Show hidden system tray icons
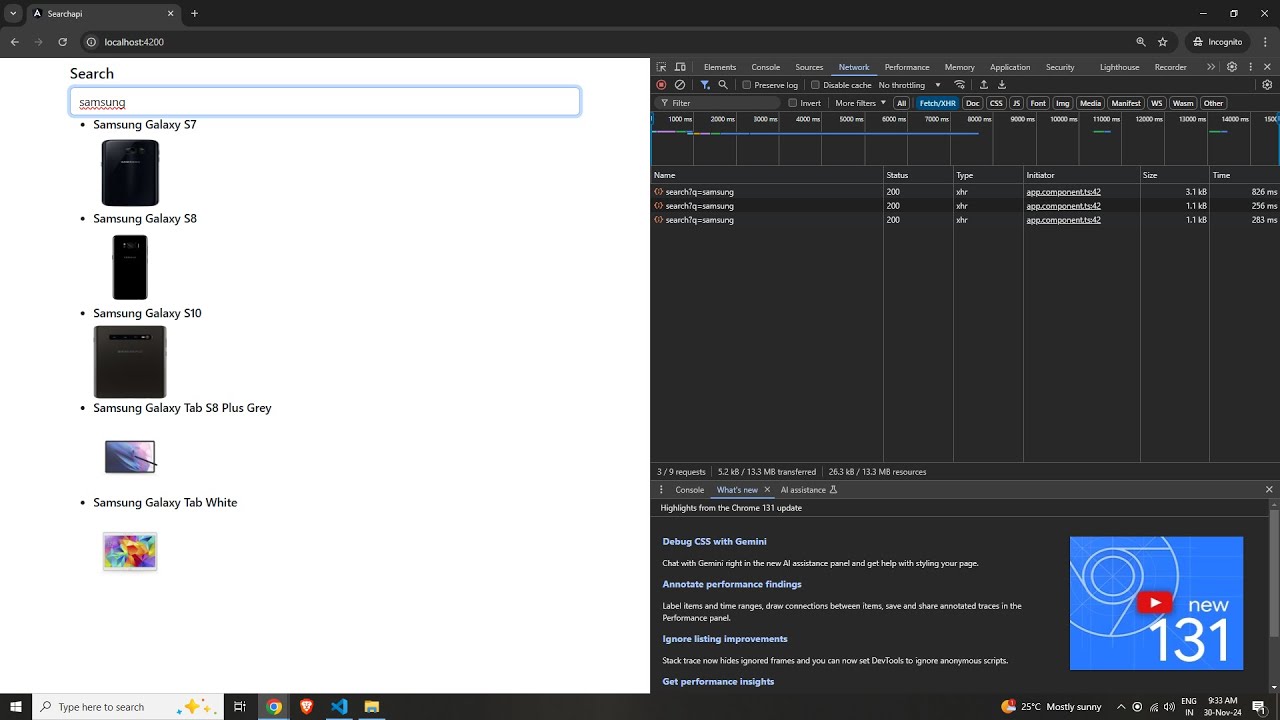The image size is (1280, 720). click(x=1121, y=707)
